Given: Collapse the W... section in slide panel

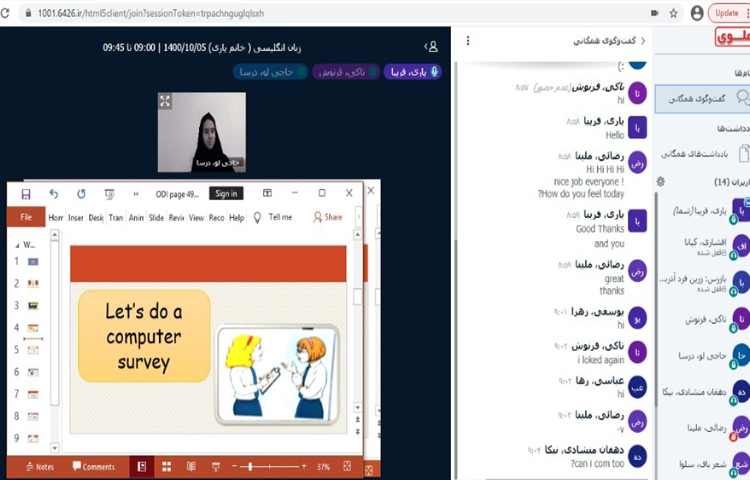Looking at the screenshot, I should point(17,245).
